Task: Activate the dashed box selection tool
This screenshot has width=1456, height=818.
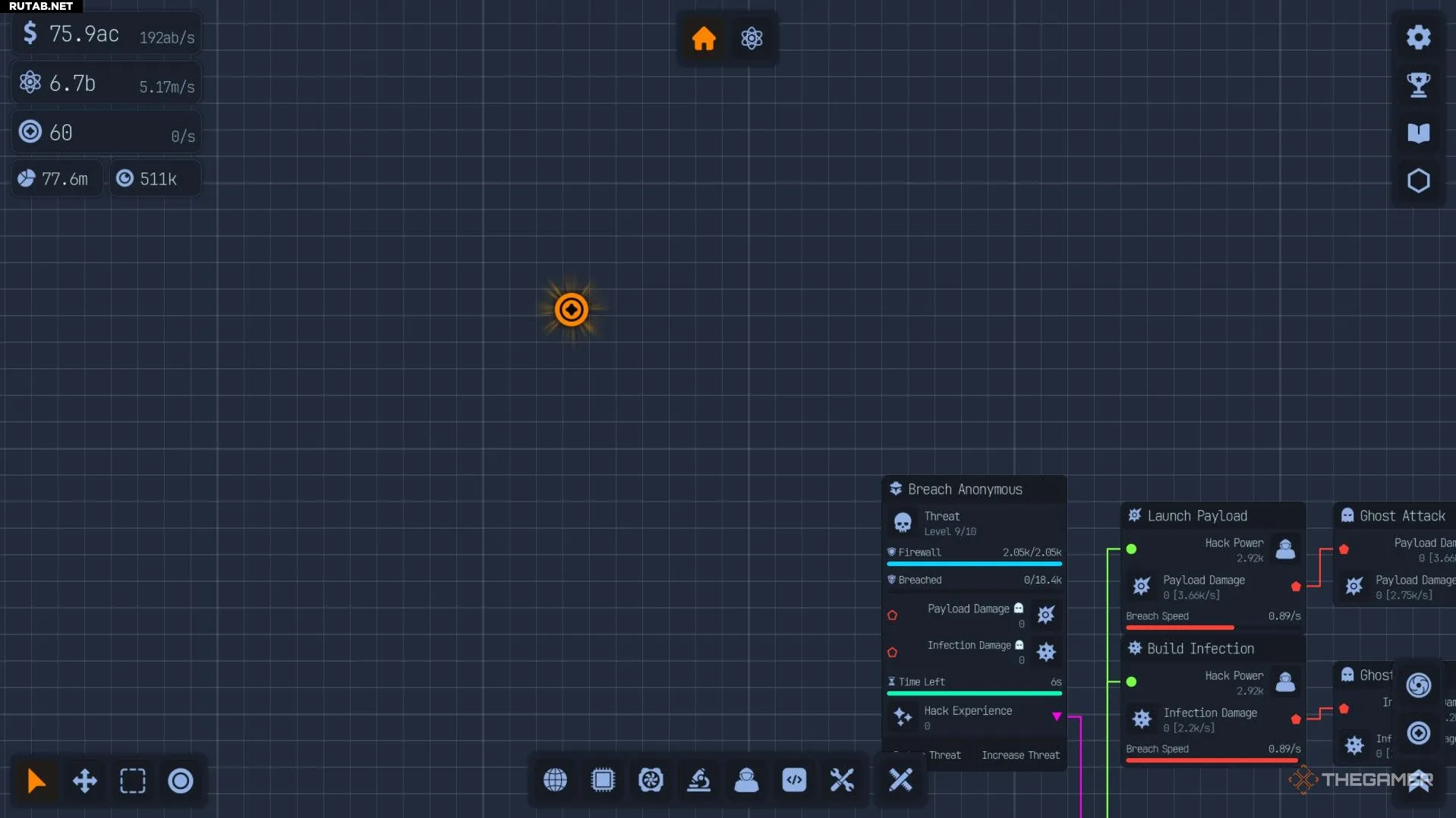Action: [132, 781]
